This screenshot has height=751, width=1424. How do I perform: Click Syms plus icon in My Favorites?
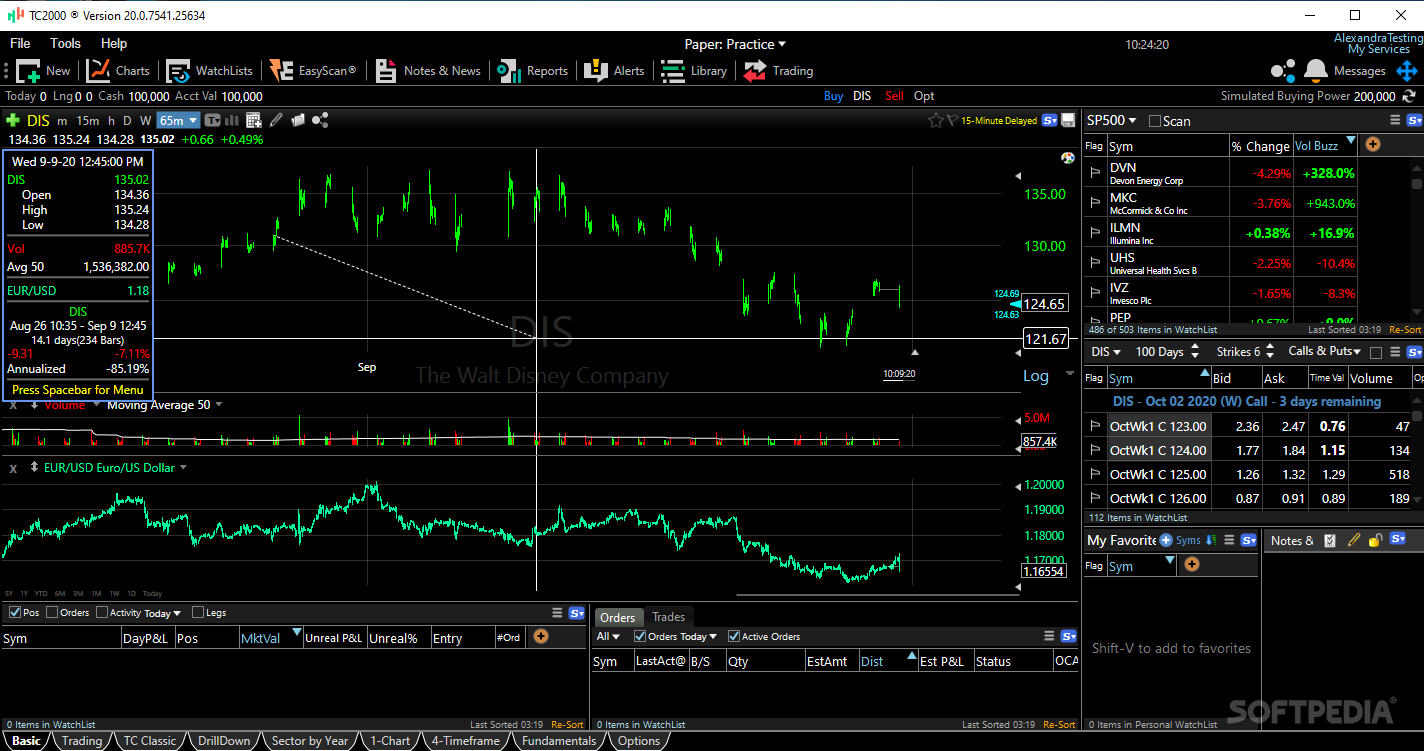[1166, 540]
